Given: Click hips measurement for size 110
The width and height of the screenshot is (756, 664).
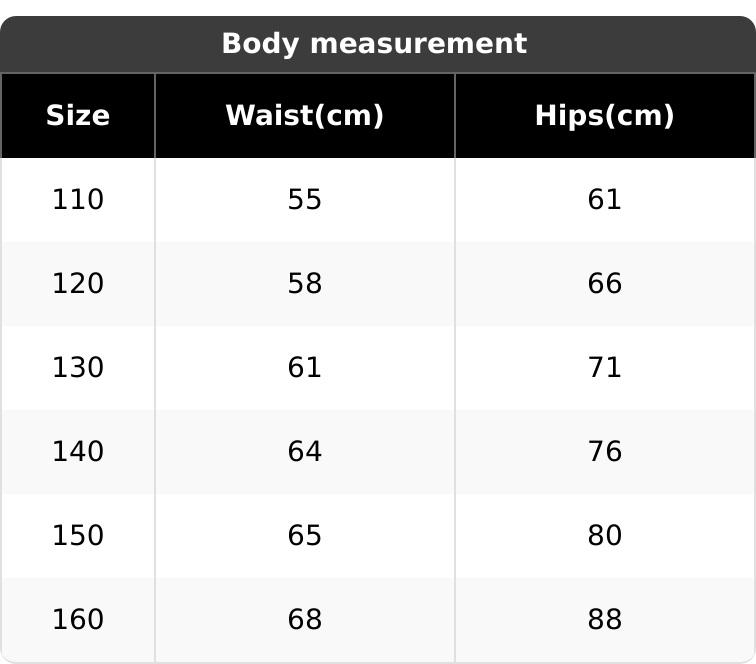Looking at the screenshot, I should coord(604,200).
